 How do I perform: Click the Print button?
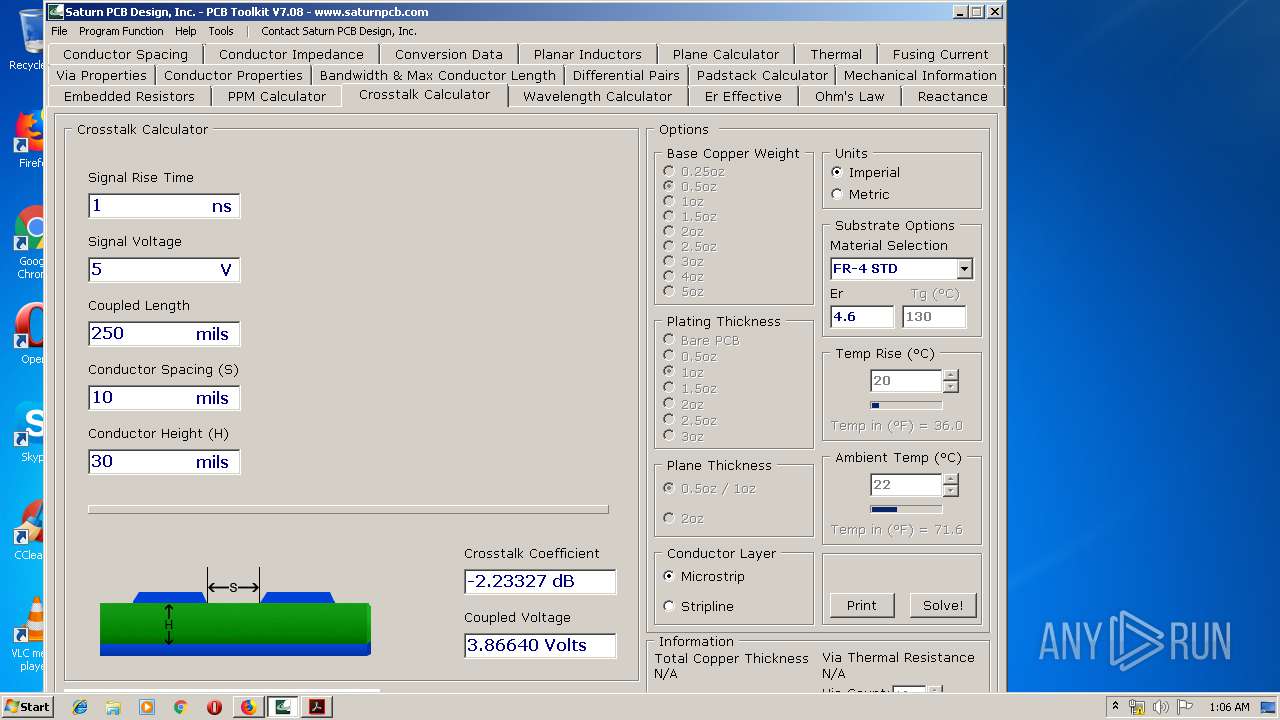861,605
